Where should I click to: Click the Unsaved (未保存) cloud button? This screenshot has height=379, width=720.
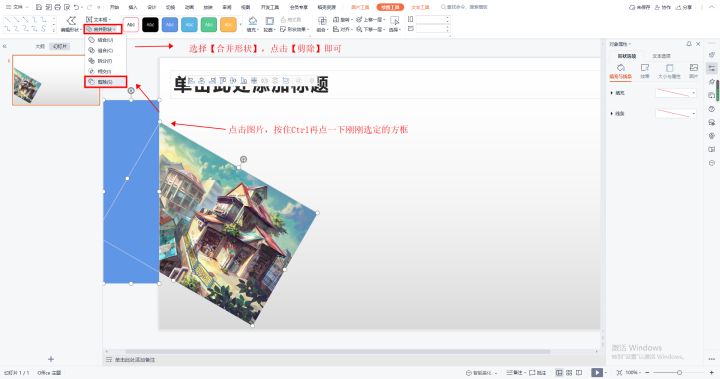639,7
